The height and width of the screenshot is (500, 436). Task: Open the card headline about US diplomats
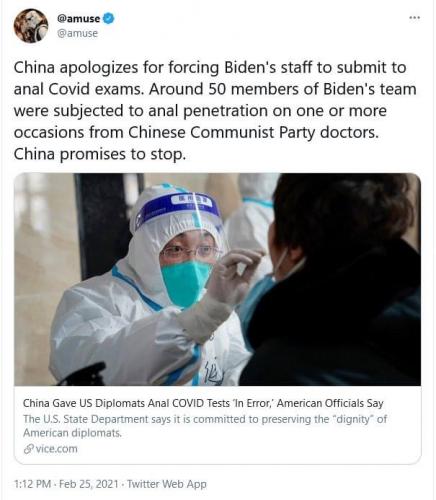click(203, 403)
